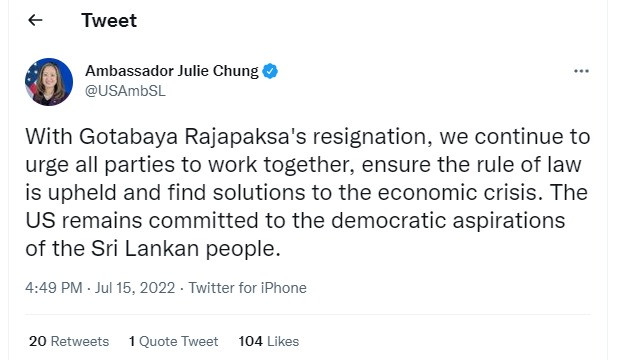Open Ambassador Julie Chung's profile name

click(172, 71)
